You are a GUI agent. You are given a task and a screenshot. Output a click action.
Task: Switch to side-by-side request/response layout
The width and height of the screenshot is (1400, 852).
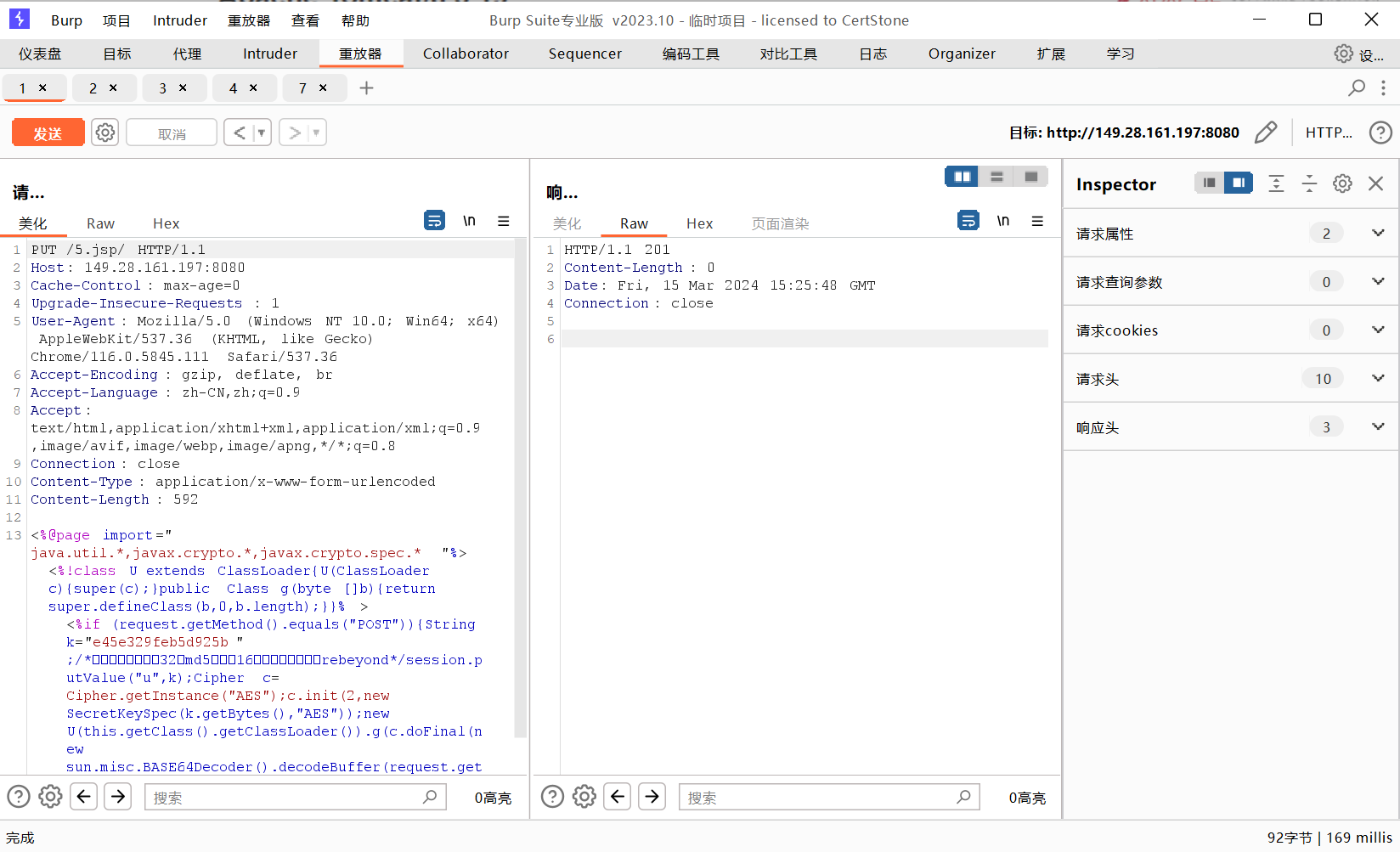962,177
